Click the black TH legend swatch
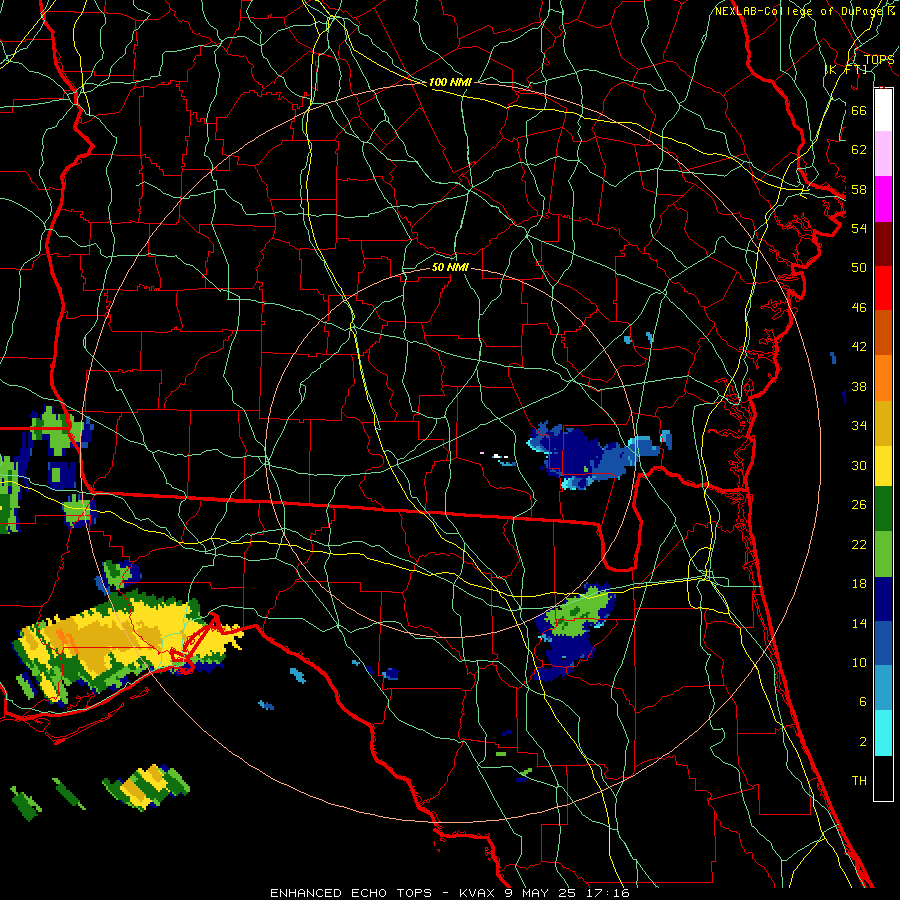 pos(883,778)
